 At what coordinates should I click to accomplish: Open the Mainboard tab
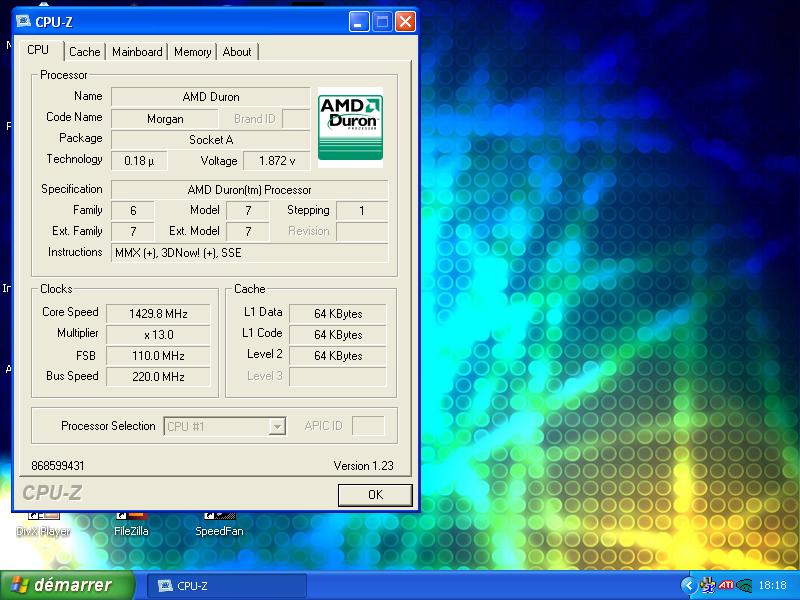coord(137,52)
